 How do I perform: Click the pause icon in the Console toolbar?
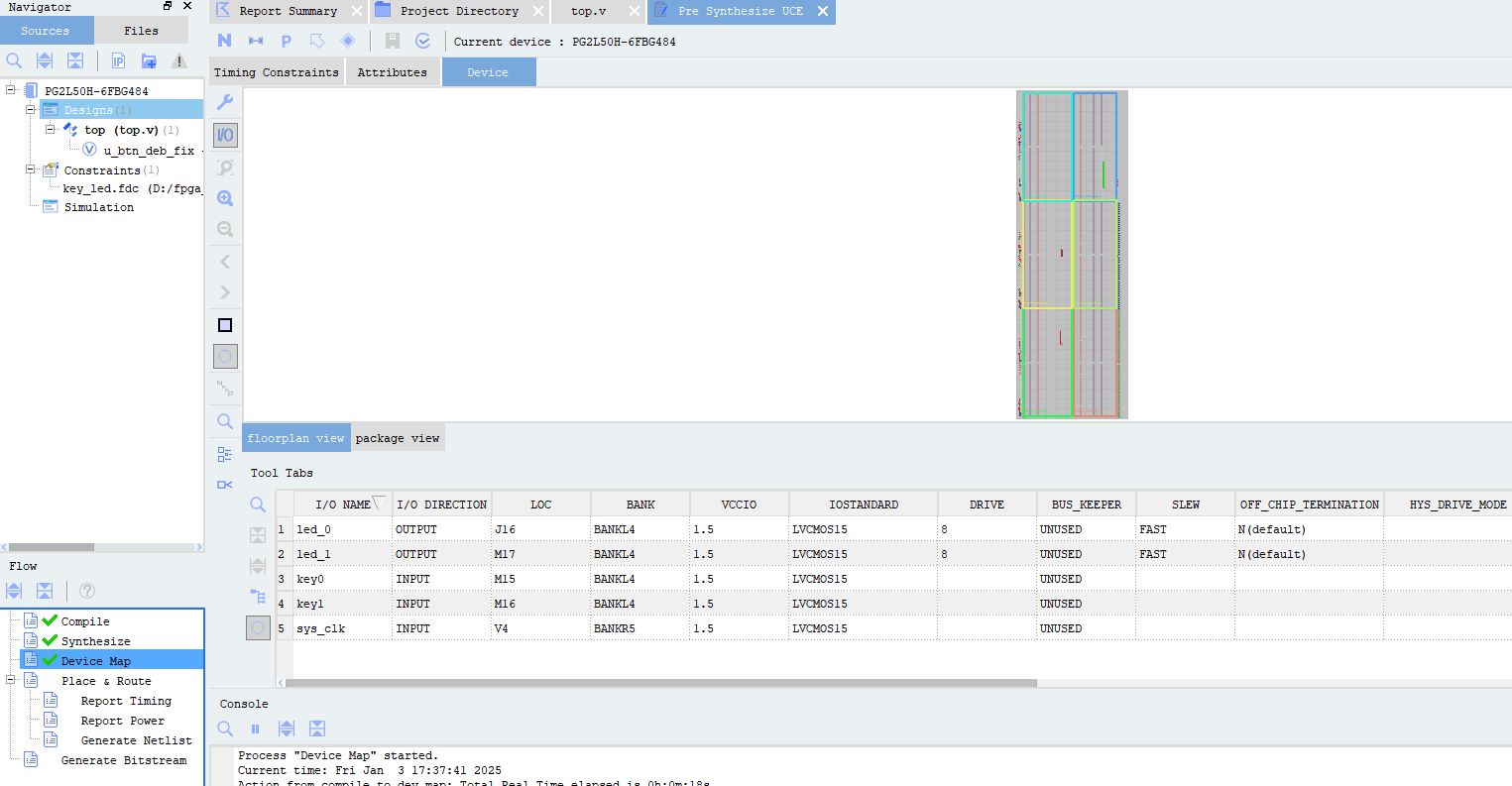coord(255,729)
